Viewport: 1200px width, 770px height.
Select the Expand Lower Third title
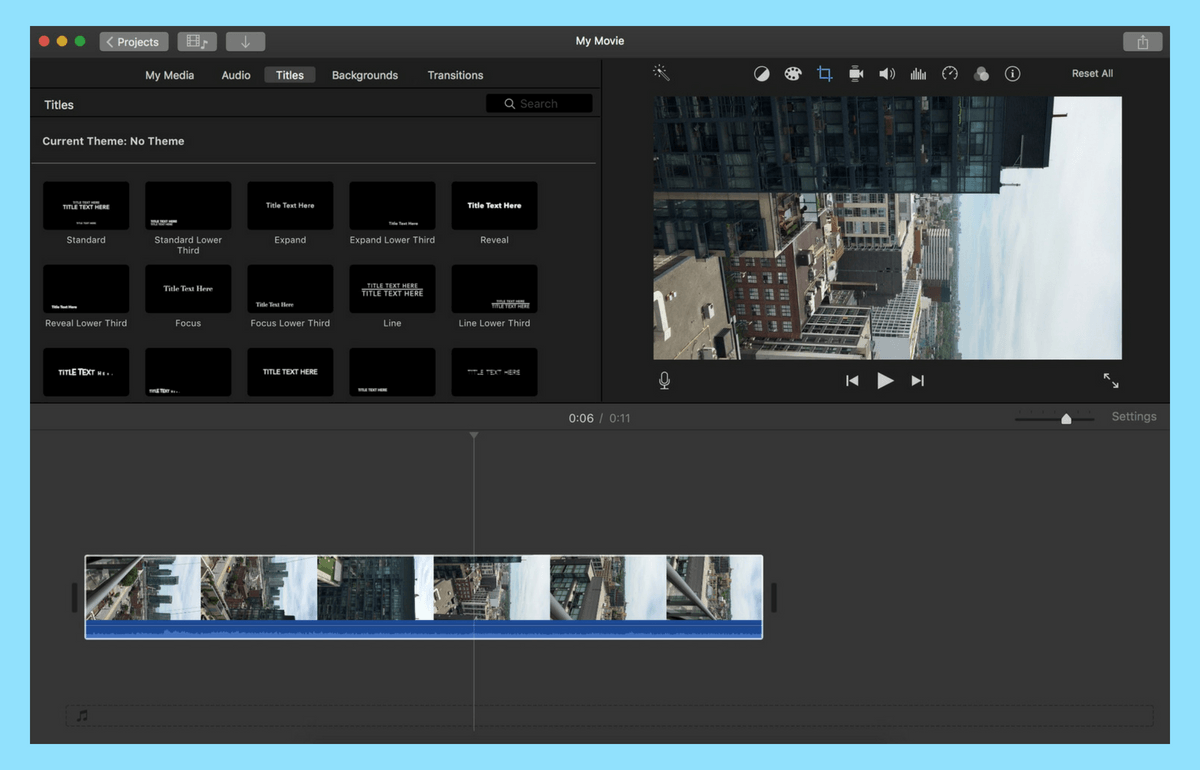pyautogui.click(x=392, y=206)
